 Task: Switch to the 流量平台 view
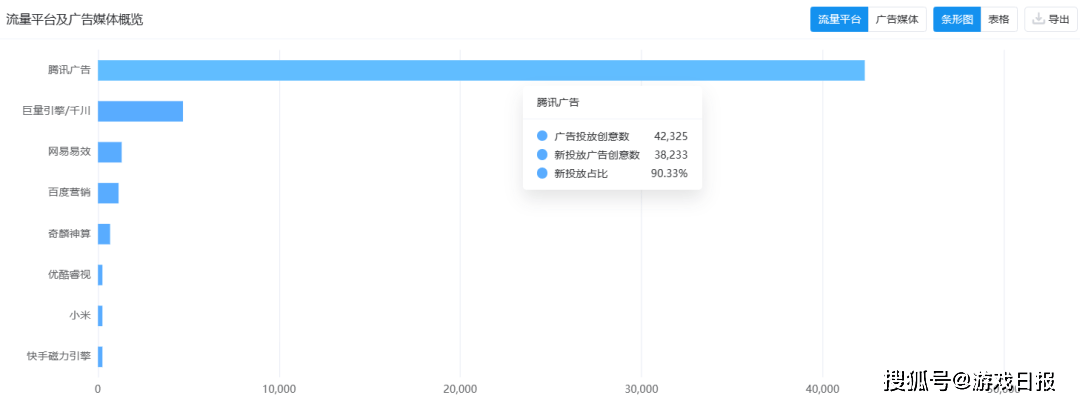tap(839, 19)
